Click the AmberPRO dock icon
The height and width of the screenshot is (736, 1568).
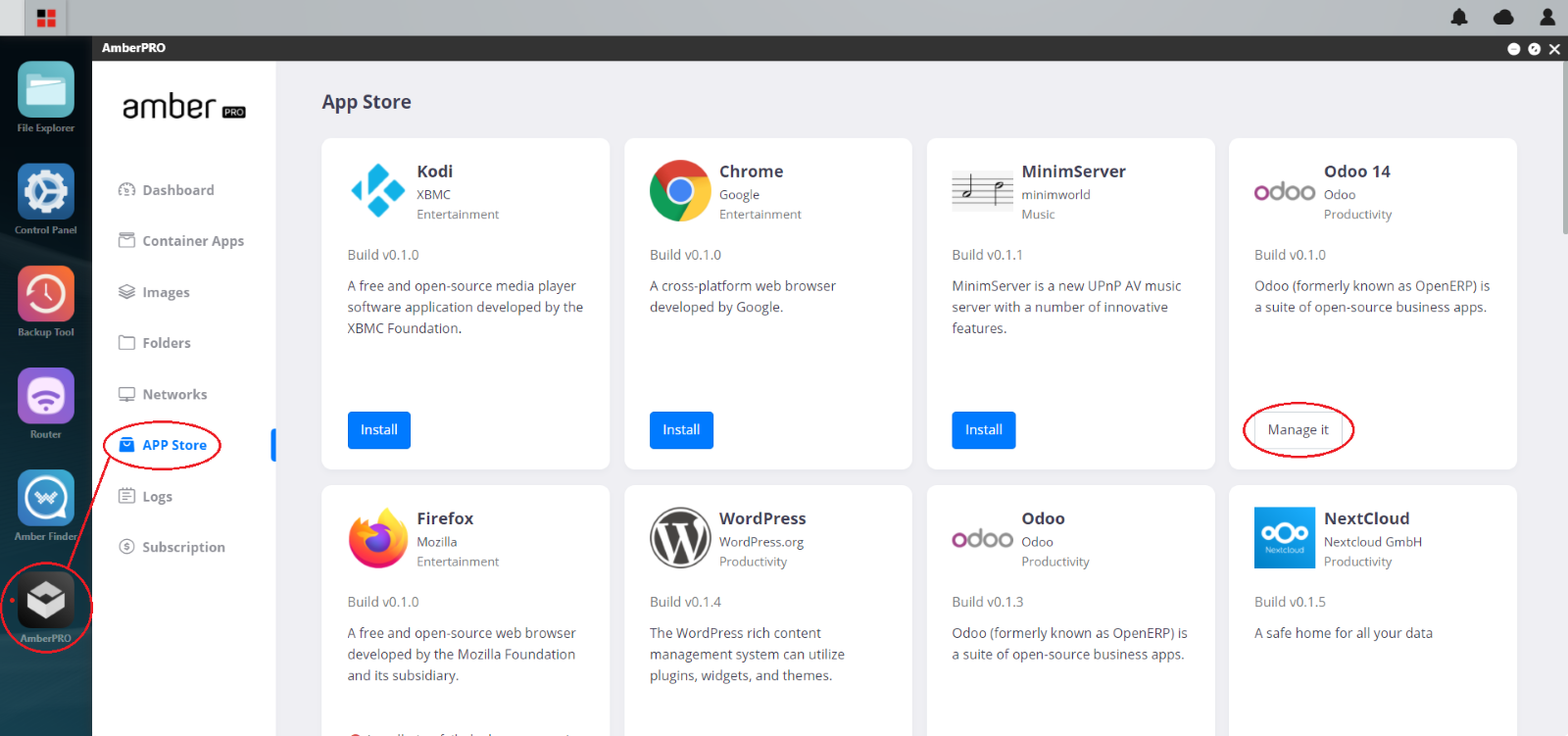(45, 600)
